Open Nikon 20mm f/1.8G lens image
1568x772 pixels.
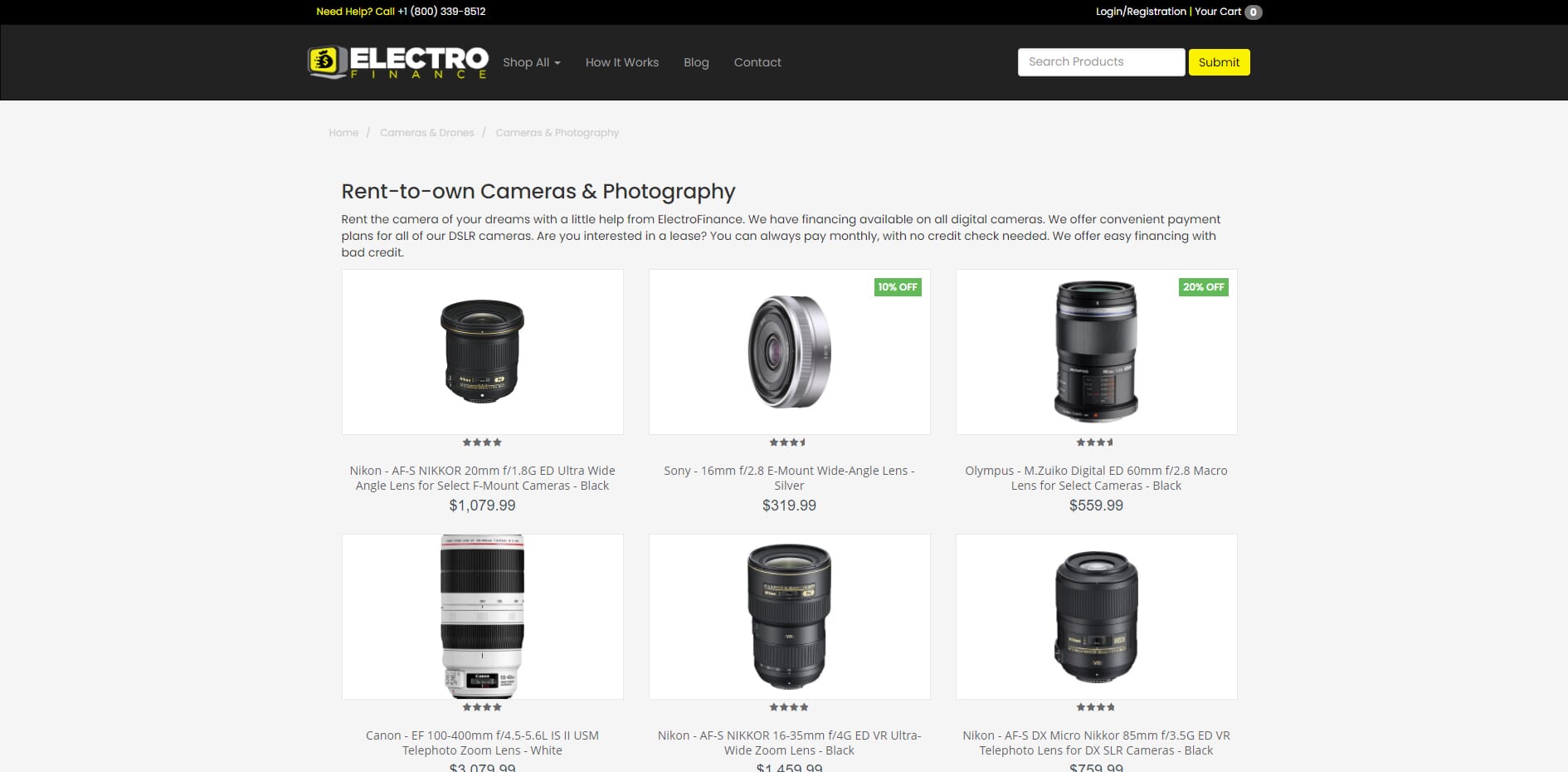click(483, 352)
